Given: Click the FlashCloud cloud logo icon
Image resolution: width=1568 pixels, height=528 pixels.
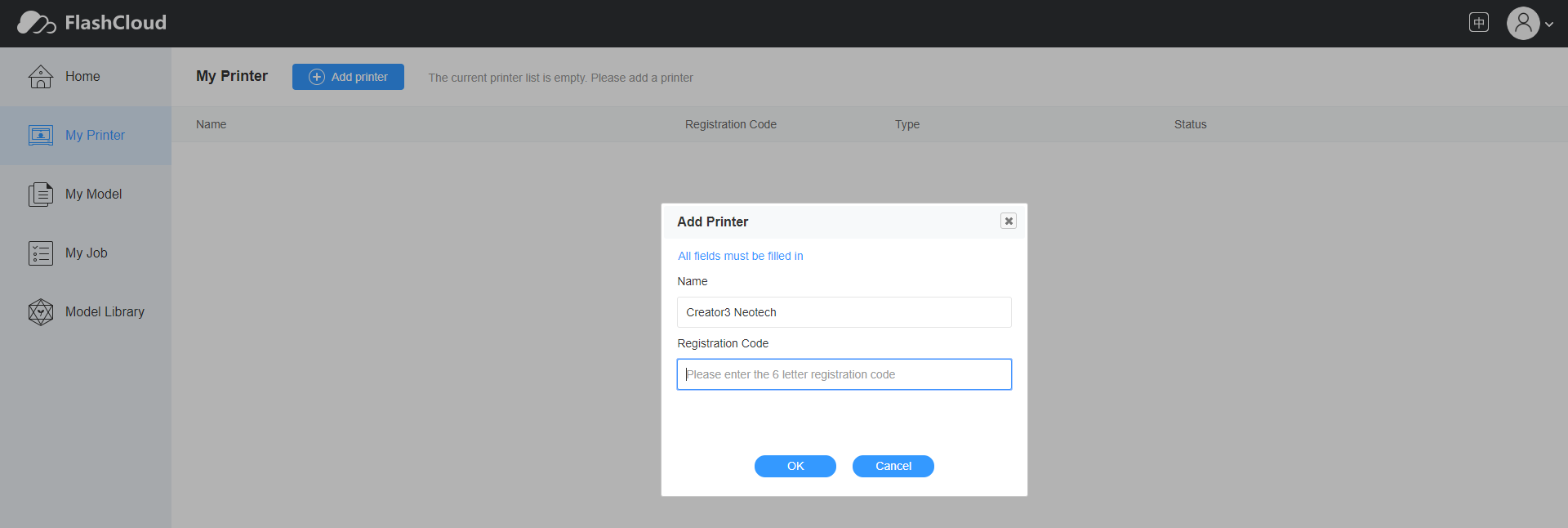Looking at the screenshot, I should (36, 23).
